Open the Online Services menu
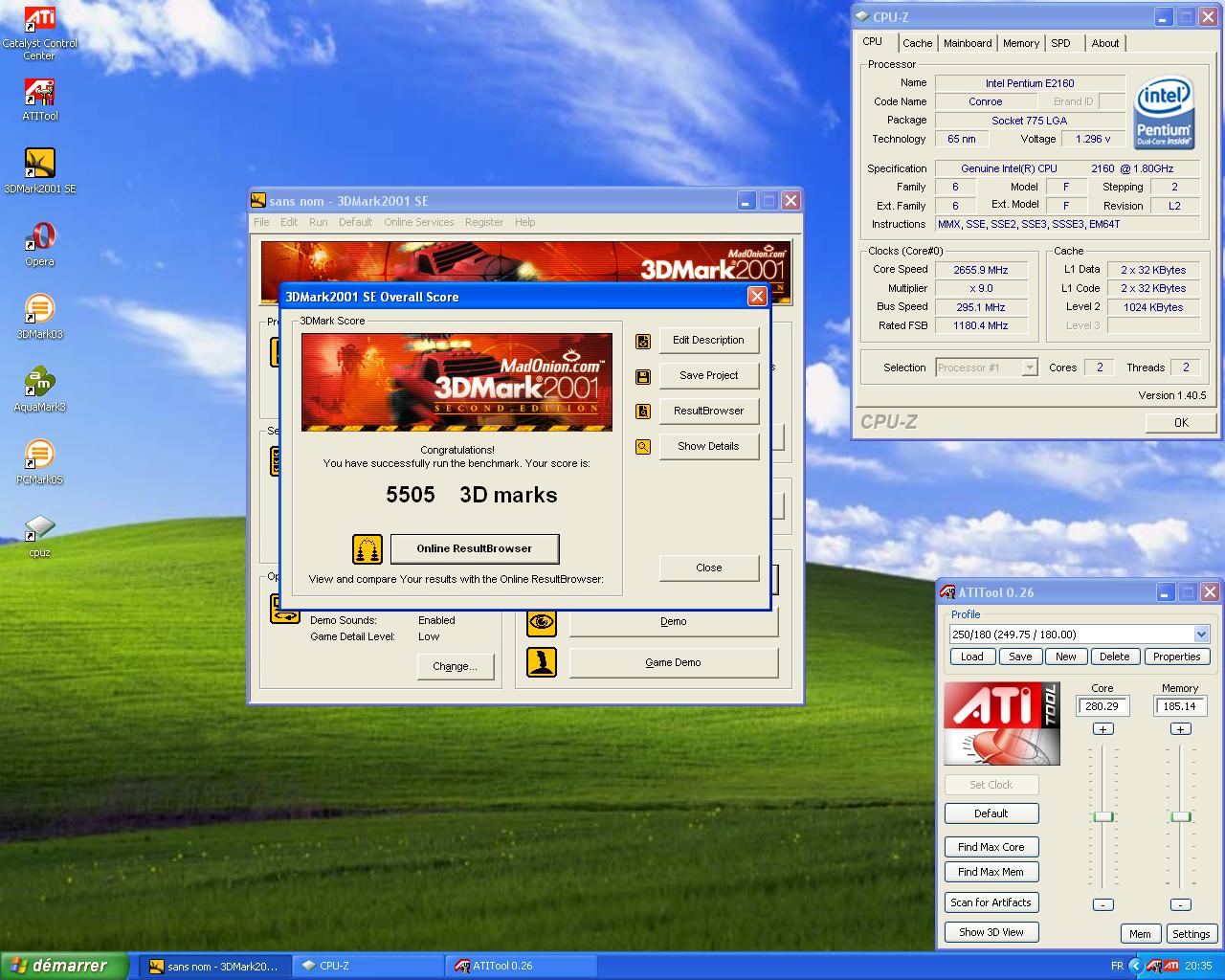 [419, 222]
